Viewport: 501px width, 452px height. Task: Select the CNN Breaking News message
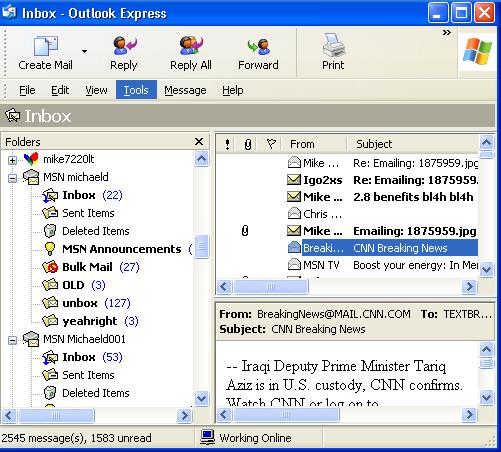[347, 248]
